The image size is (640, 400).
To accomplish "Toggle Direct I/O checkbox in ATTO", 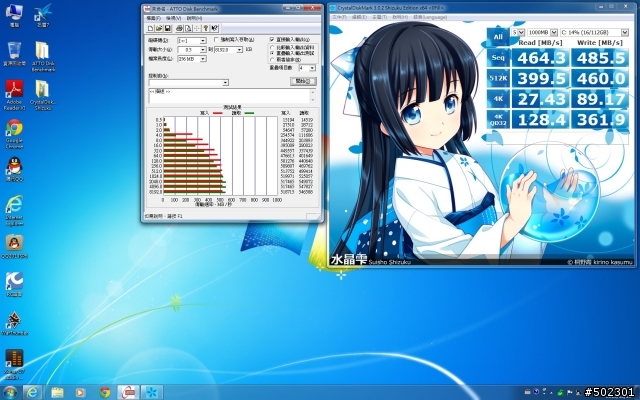I will pos(272,39).
